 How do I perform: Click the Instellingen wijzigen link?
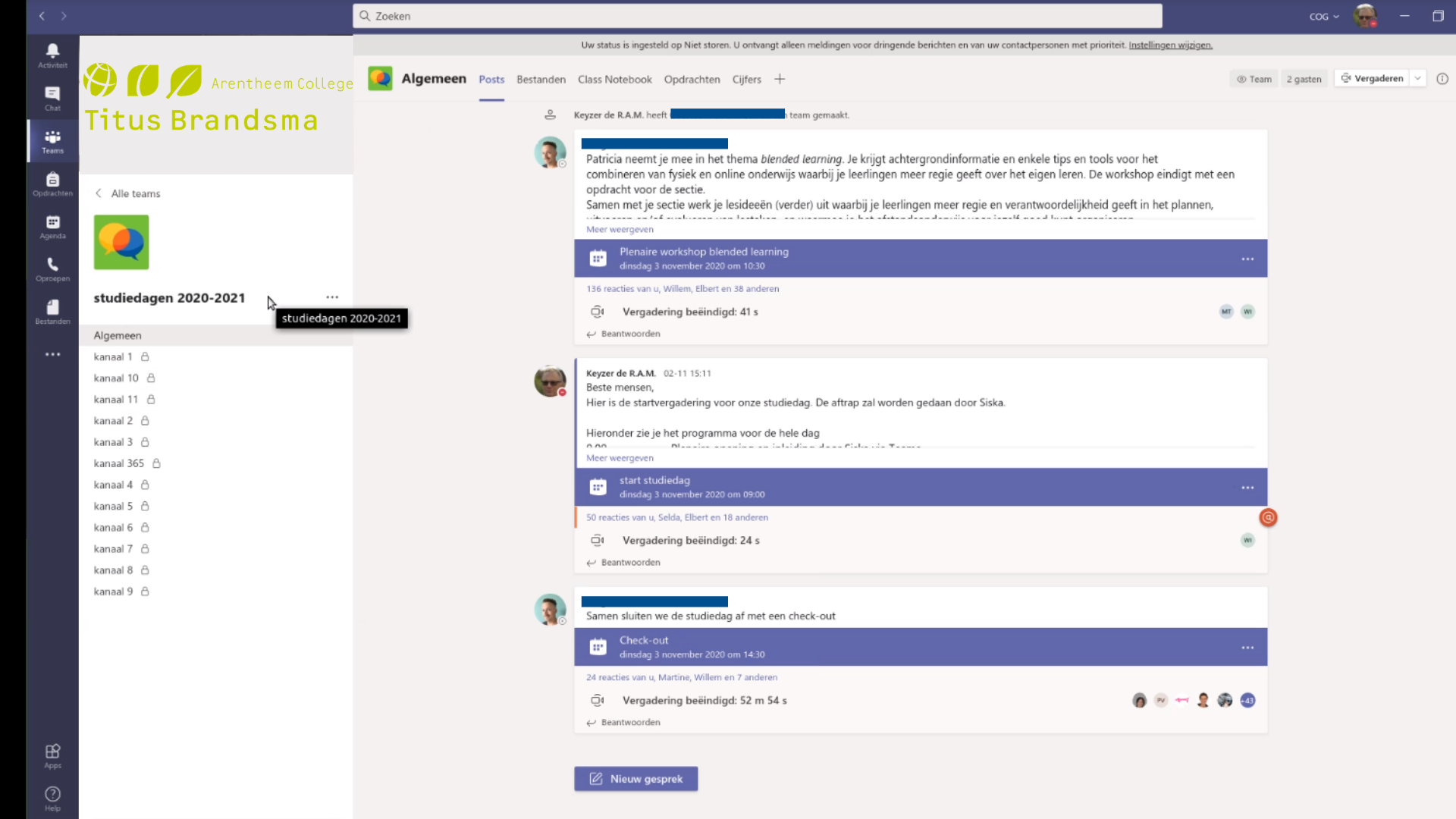coord(1170,45)
